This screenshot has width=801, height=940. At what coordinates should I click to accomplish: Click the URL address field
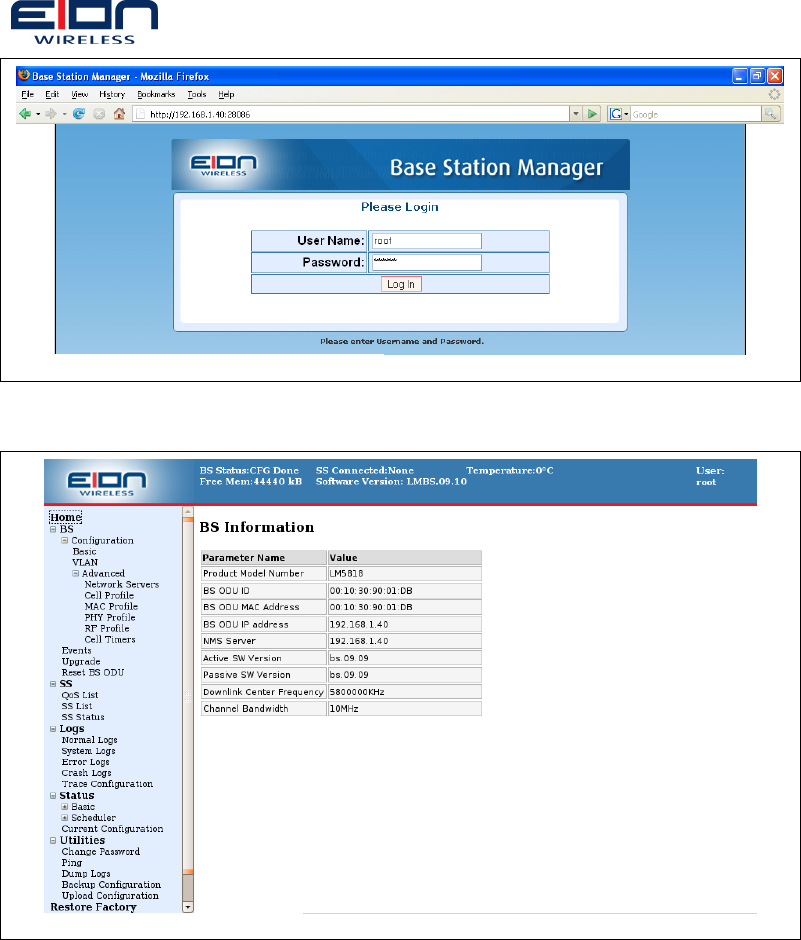(x=351, y=114)
